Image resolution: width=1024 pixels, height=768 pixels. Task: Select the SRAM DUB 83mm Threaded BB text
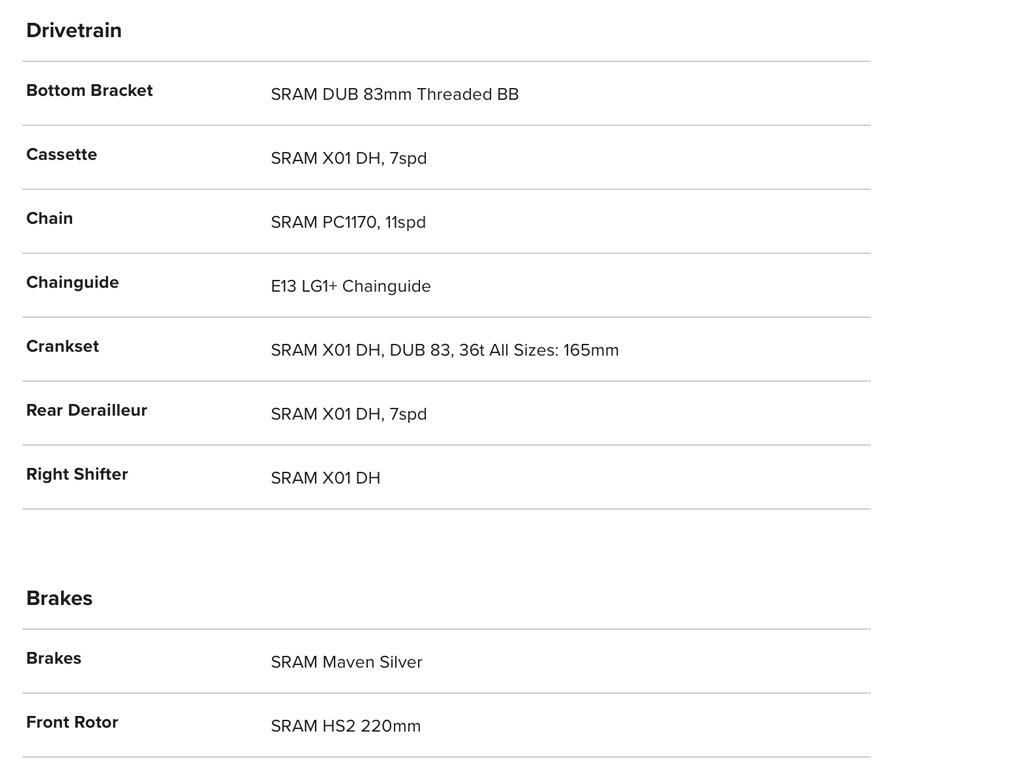tap(394, 94)
